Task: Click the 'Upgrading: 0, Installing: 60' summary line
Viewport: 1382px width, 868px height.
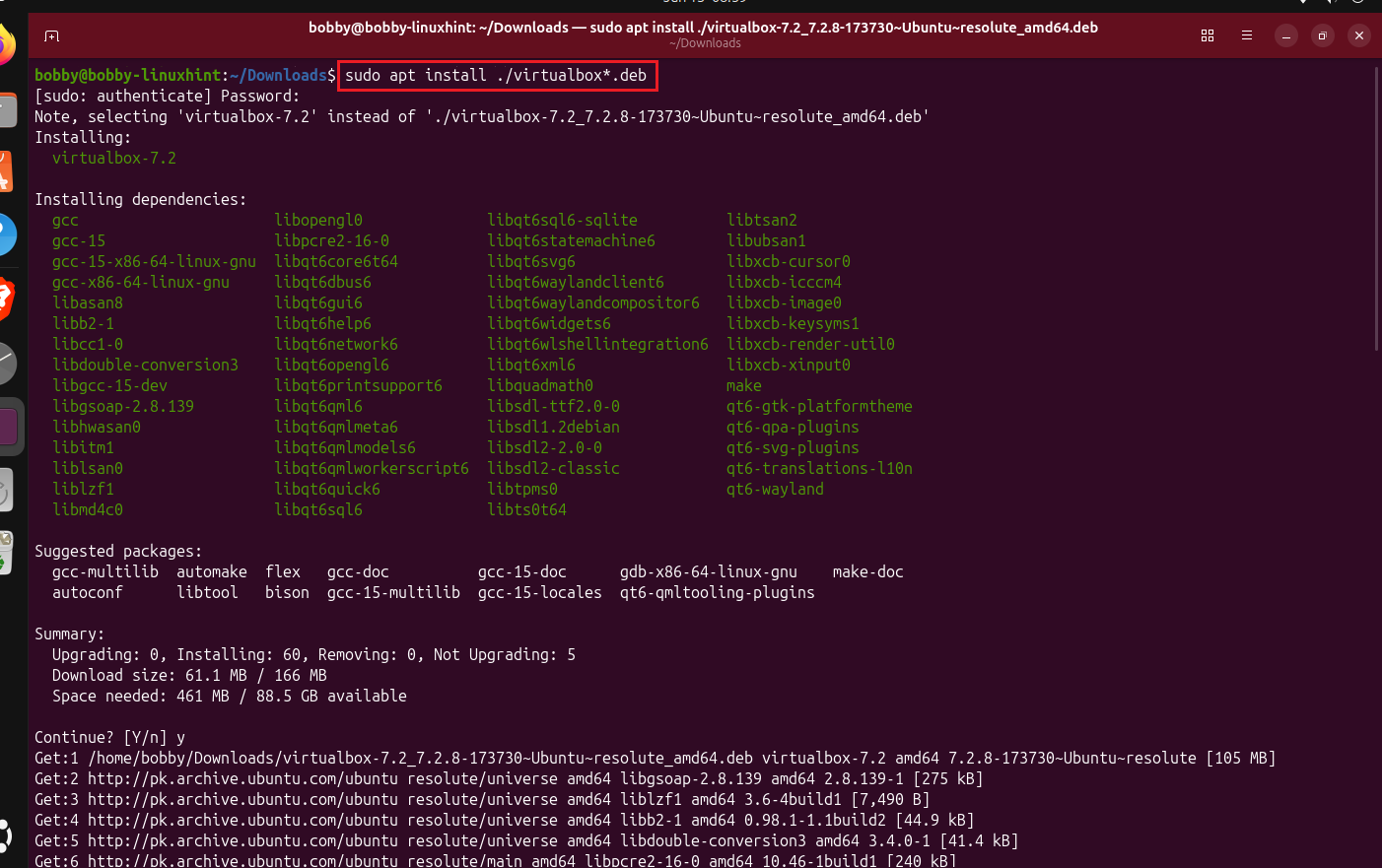Action: tap(314, 654)
